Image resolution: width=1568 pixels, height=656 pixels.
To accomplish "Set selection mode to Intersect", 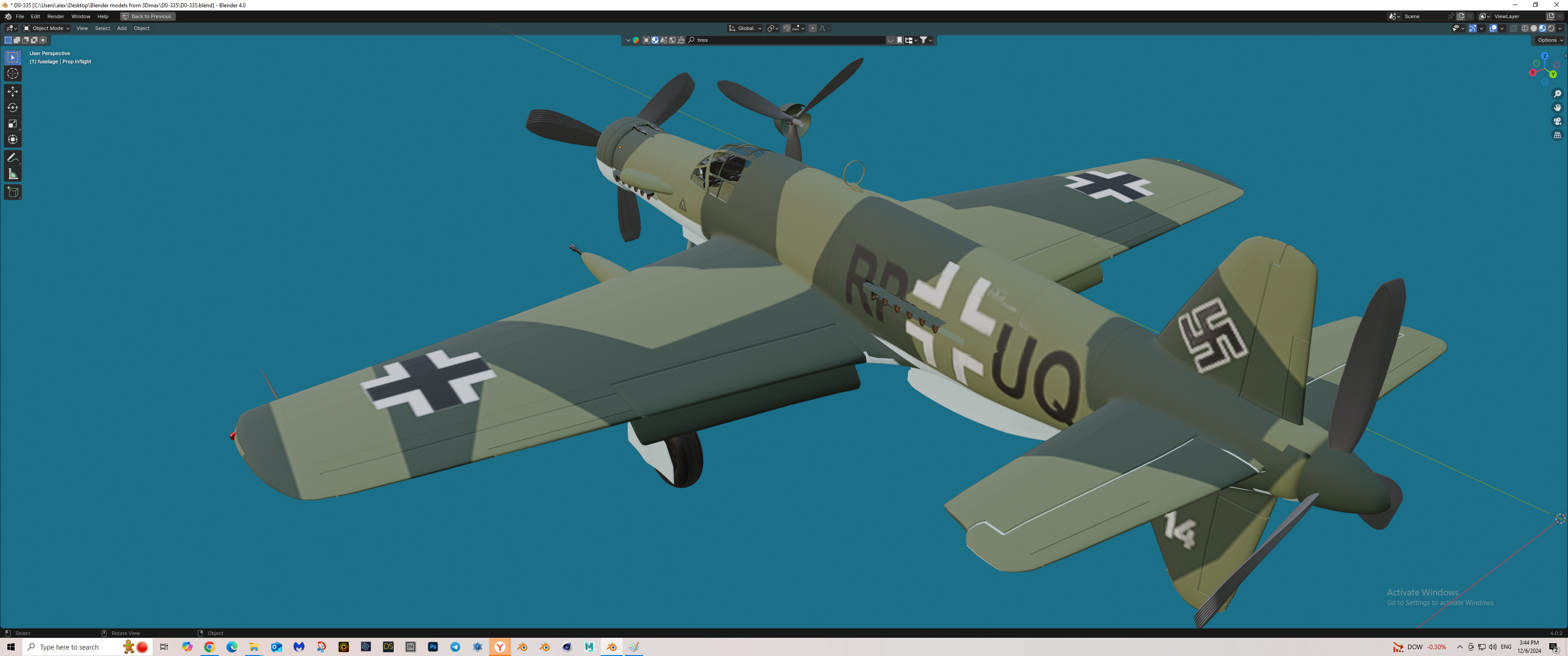I will coord(42,40).
